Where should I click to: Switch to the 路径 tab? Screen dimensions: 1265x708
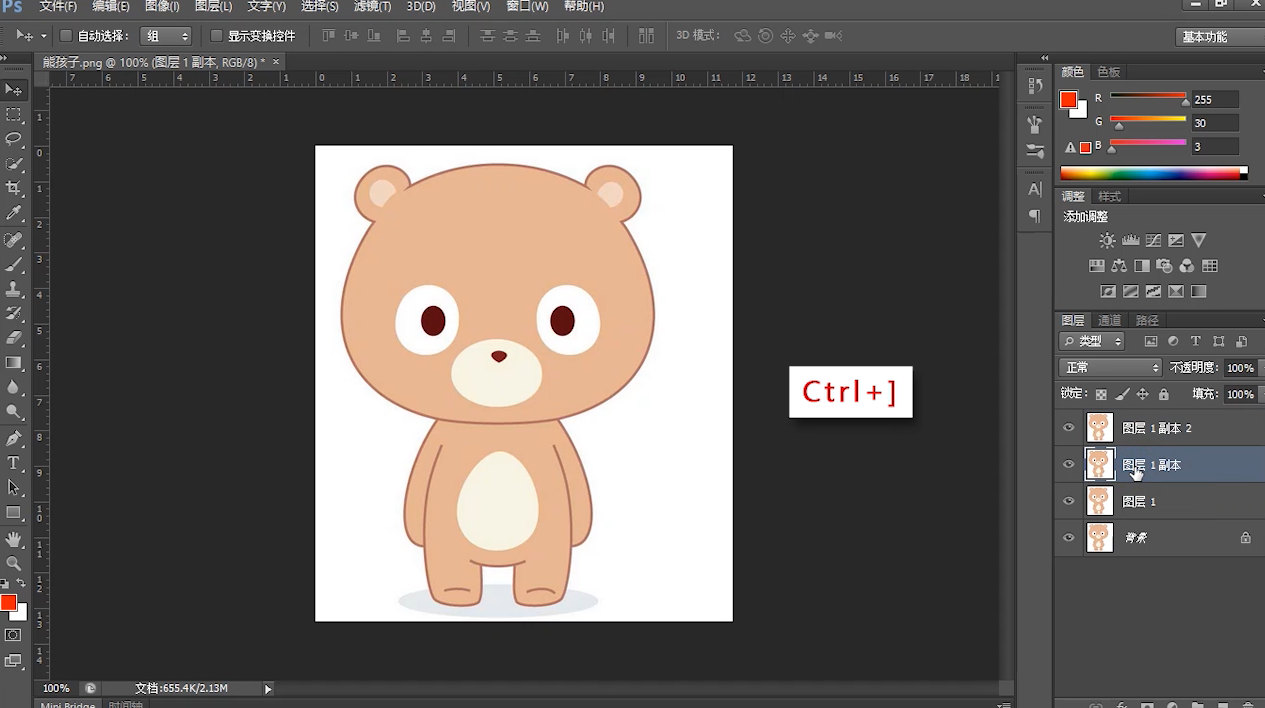[1147, 320]
